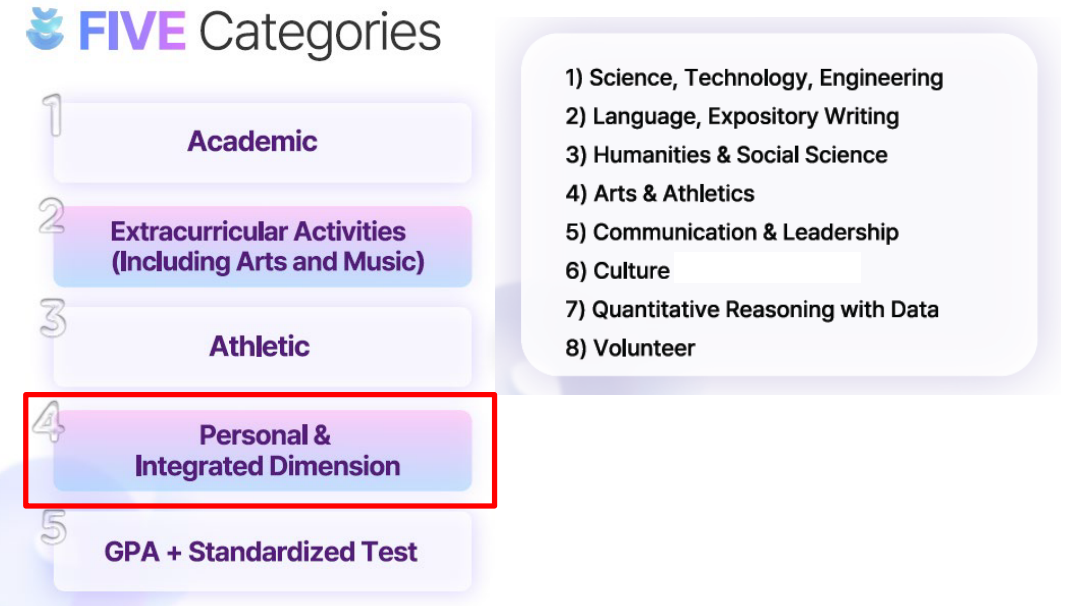
Task: Click number 5 badge beside GPA
Action: click(x=54, y=528)
